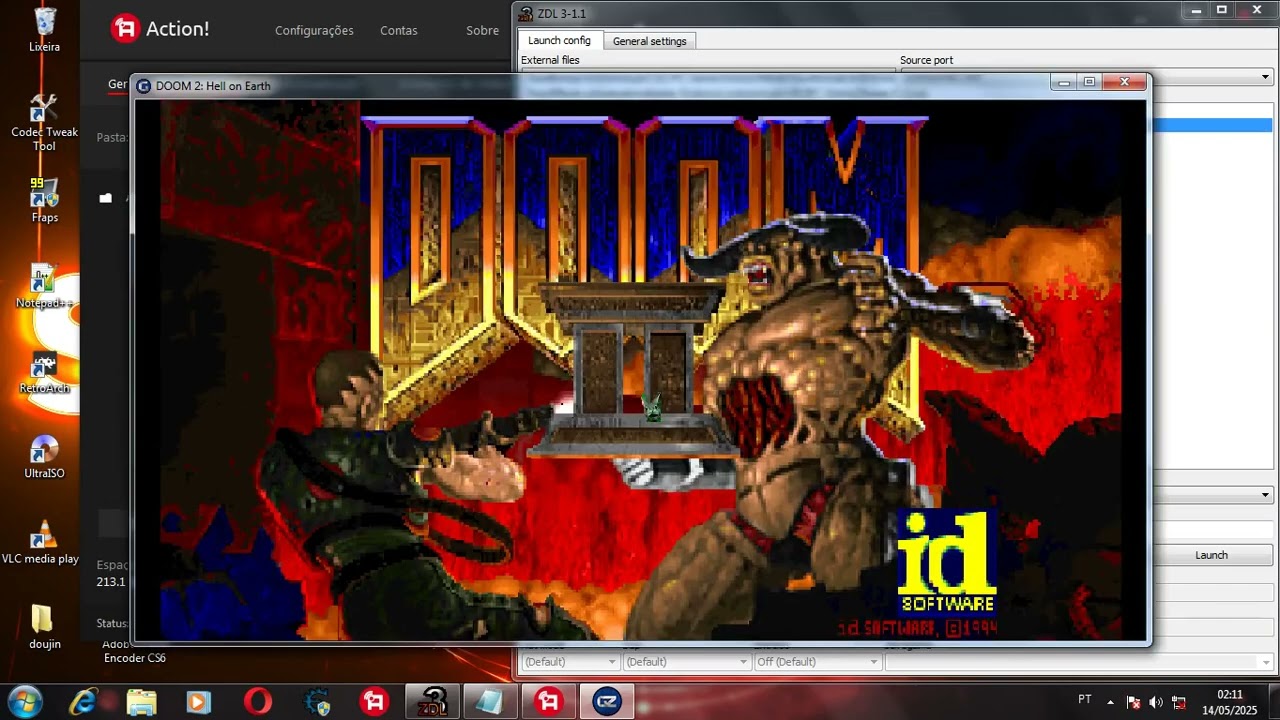Open the Off (Default) dropdown in ZDL
1280x720 pixels.
[817, 662]
